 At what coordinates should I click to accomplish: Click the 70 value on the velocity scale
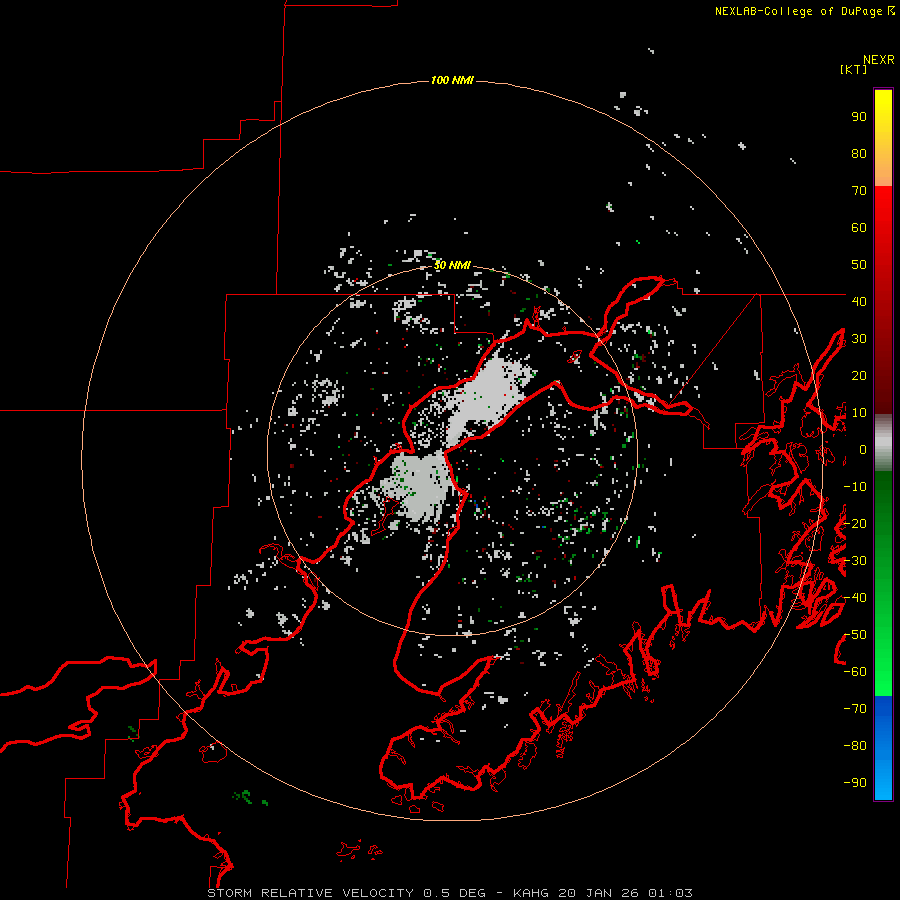pyautogui.click(x=859, y=191)
